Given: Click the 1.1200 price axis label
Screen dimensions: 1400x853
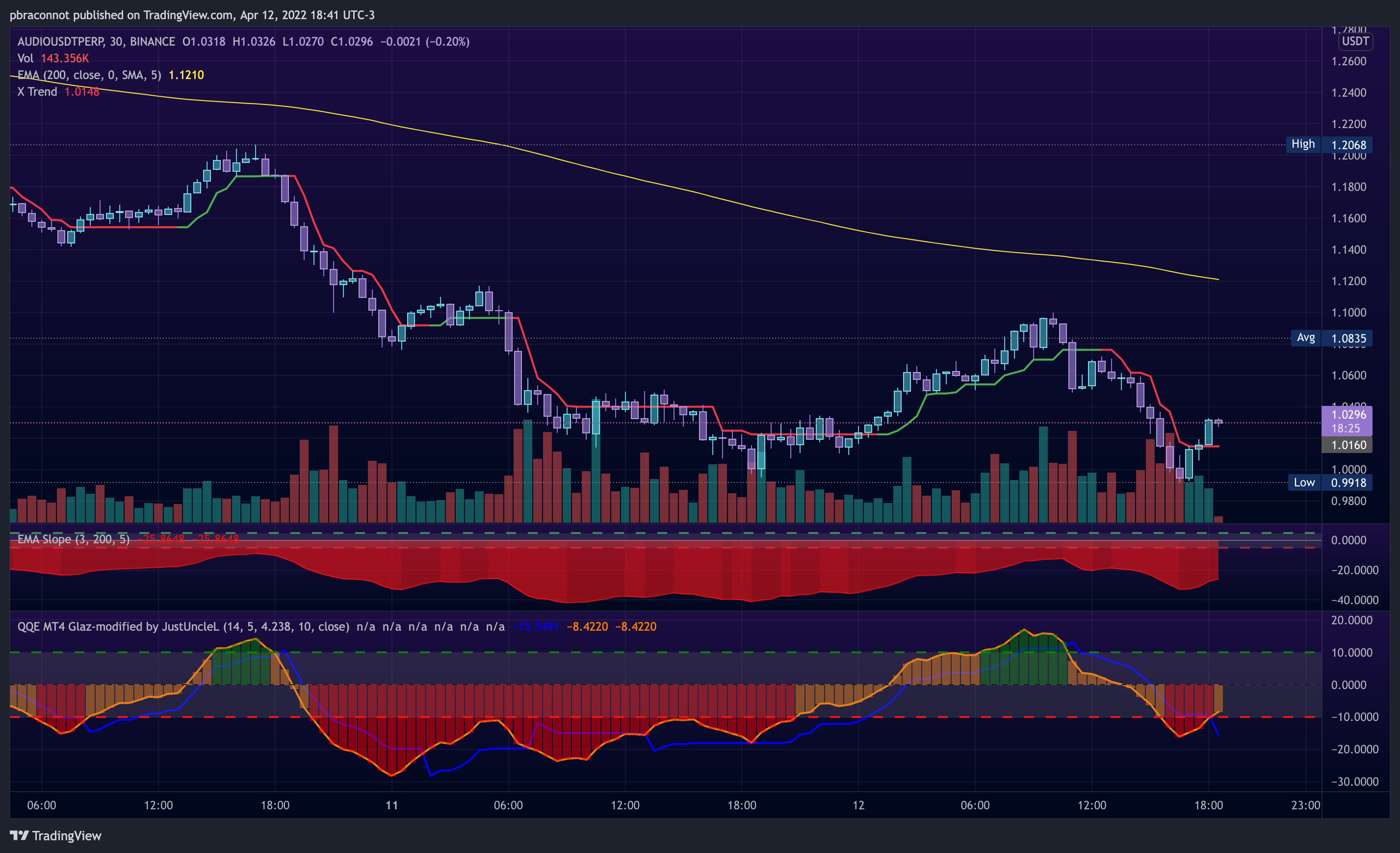Looking at the screenshot, I should (x=1348, y=281).
